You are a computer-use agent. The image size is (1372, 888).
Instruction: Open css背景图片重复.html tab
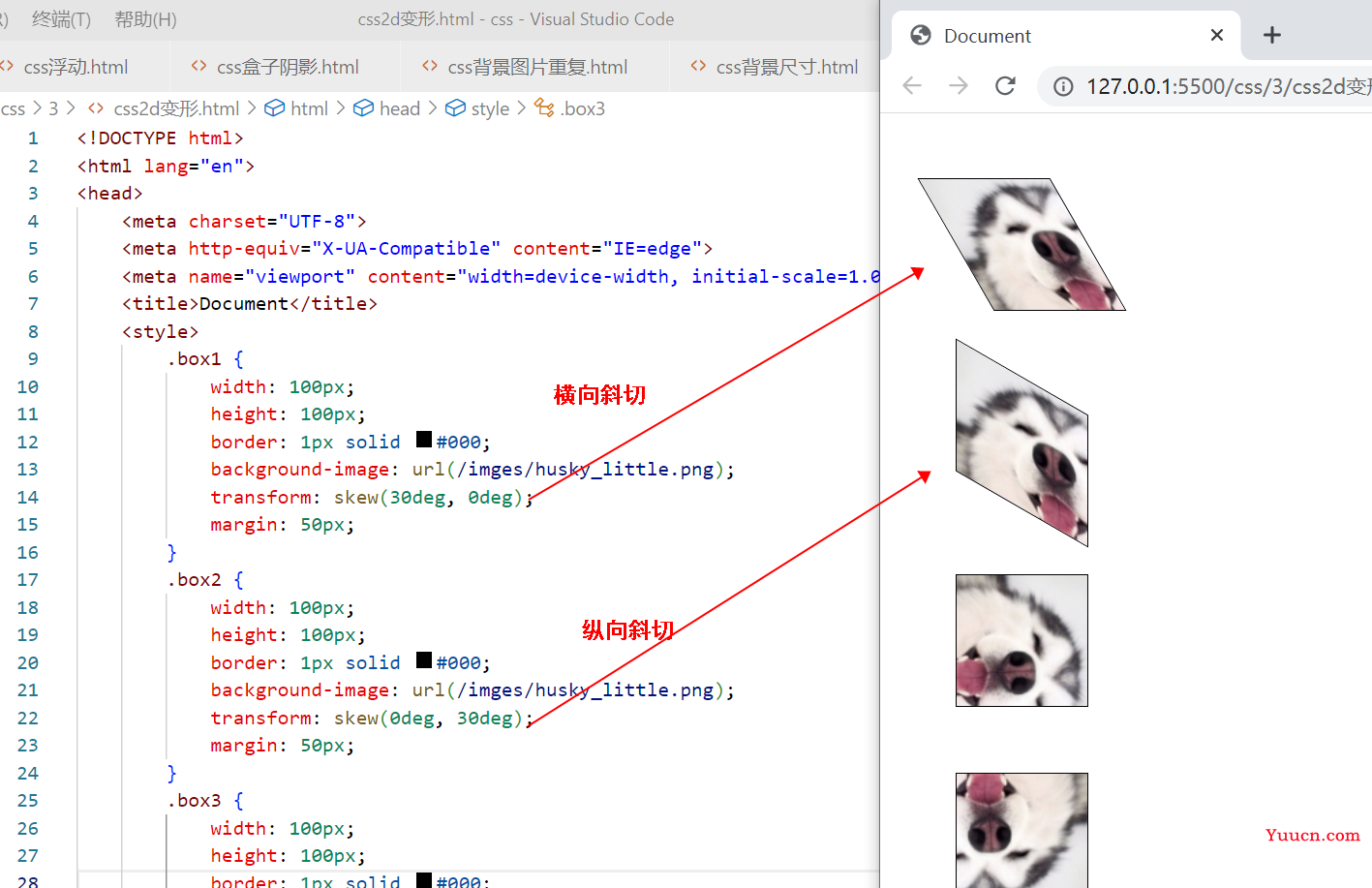point(536,67)
